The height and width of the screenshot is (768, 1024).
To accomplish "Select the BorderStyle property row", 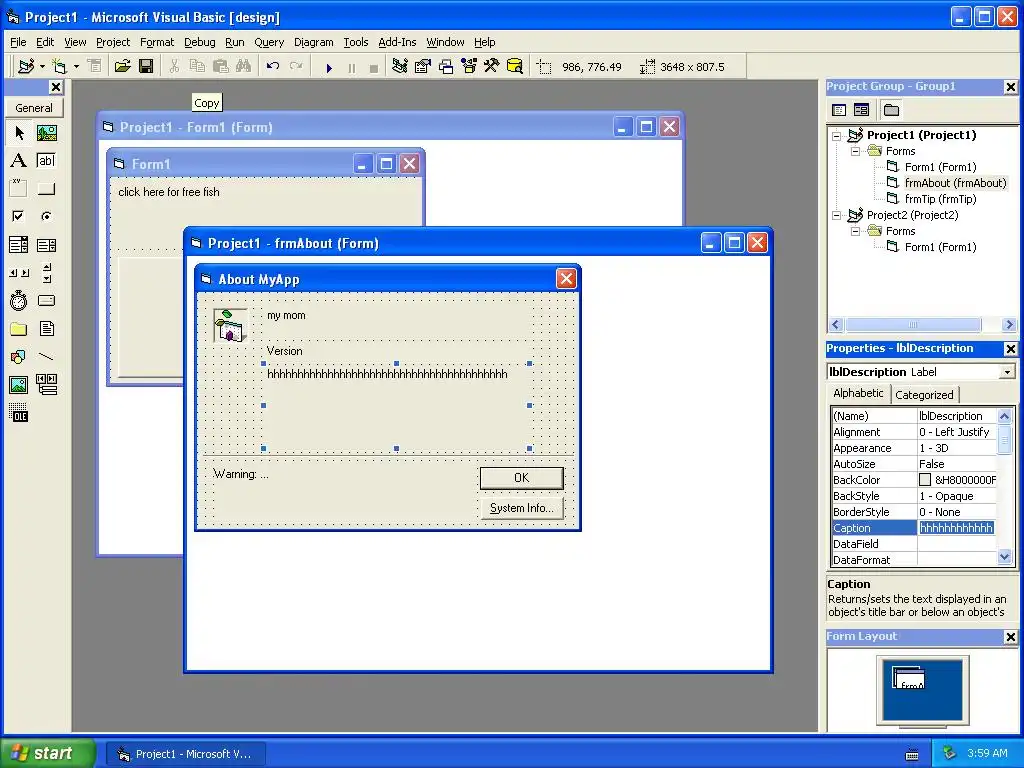I will (914, 512).
